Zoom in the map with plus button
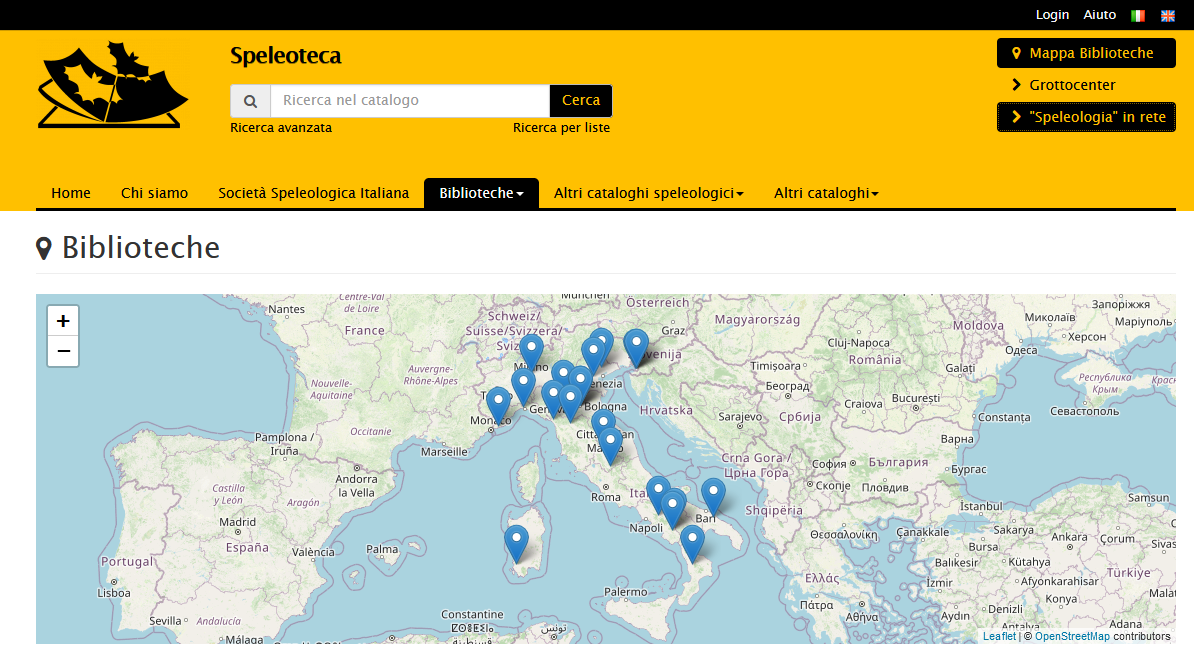 (63, 321)
